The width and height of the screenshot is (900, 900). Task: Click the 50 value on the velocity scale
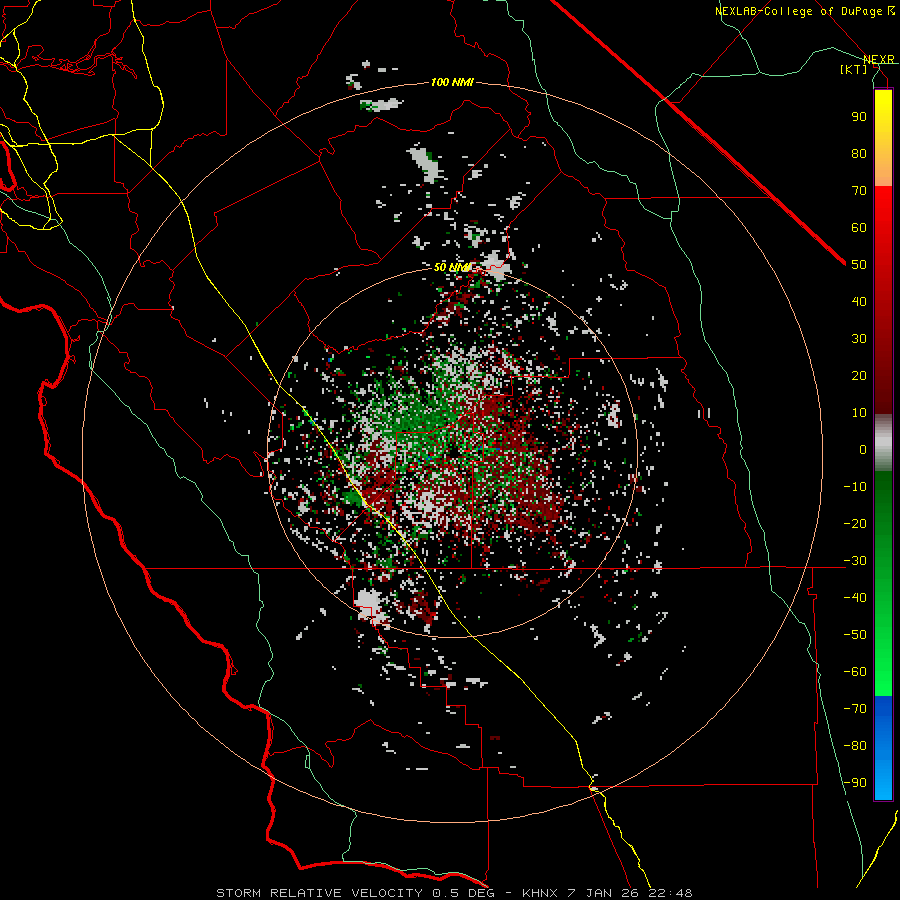859,265
